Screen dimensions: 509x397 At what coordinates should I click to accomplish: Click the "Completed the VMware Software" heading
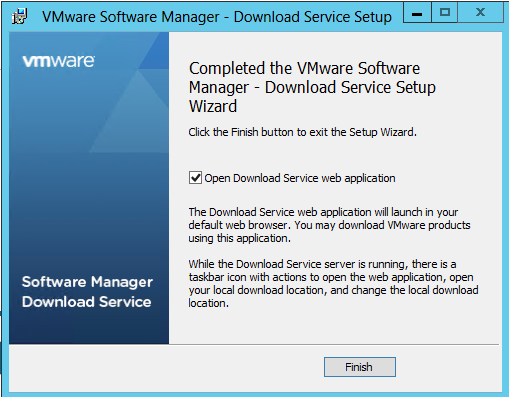click(312, 87)
